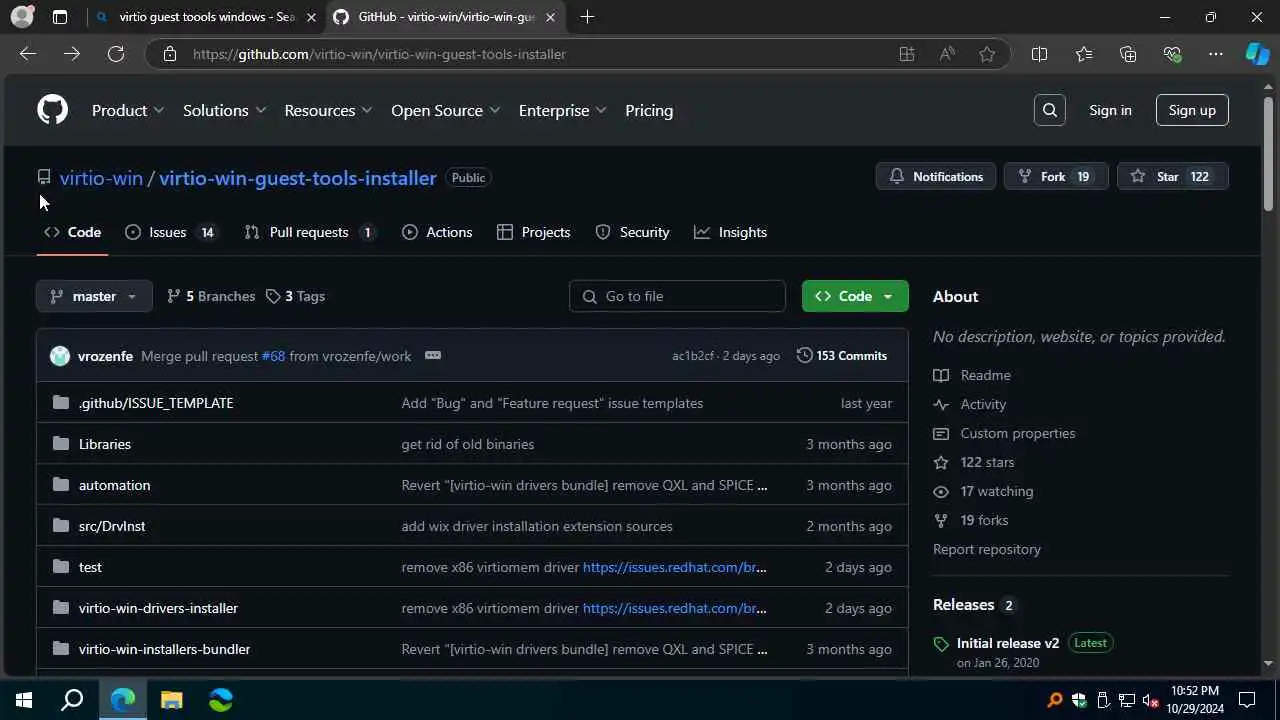This screenshot has height=720, width=1280.
Task: Open tab actions menu icon
Action: [60, 17]
